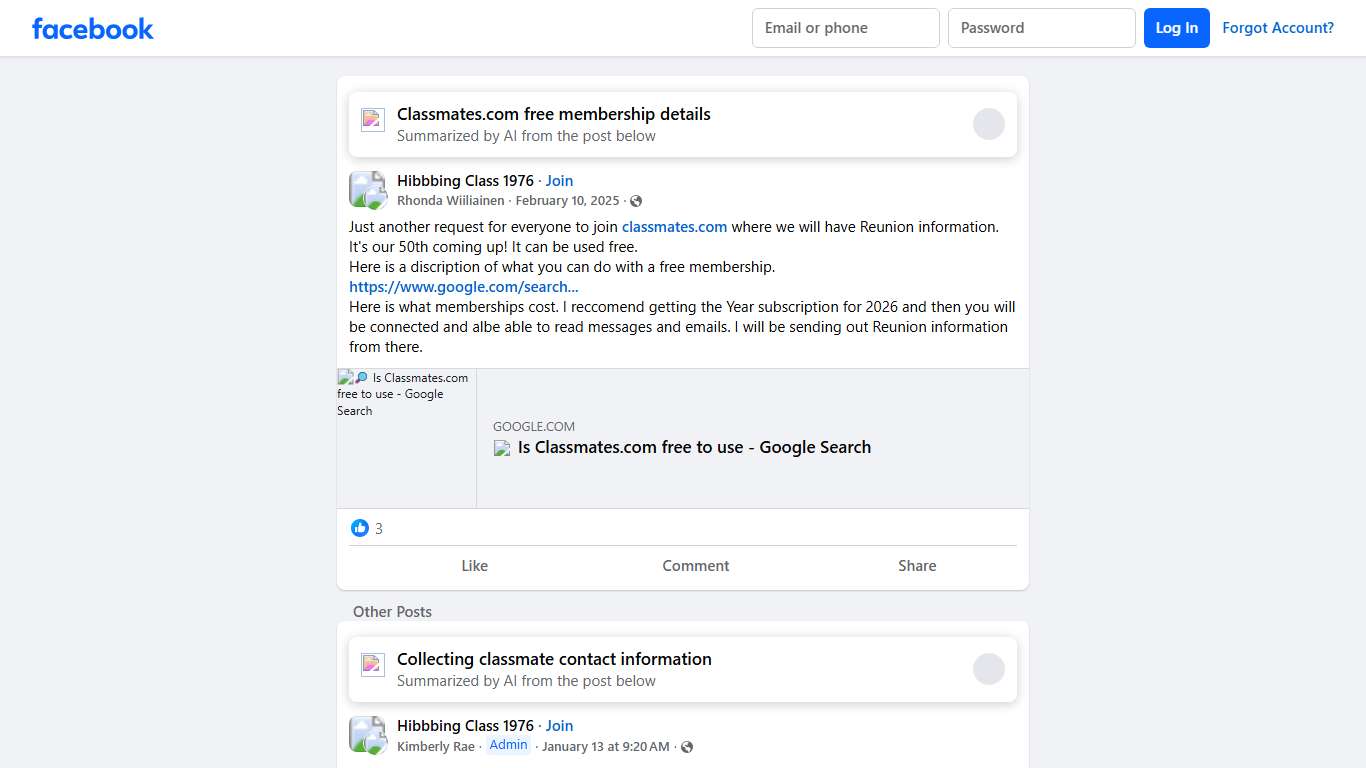
Task: Open the Forgot Account? link
Action: pos(1277,28)
